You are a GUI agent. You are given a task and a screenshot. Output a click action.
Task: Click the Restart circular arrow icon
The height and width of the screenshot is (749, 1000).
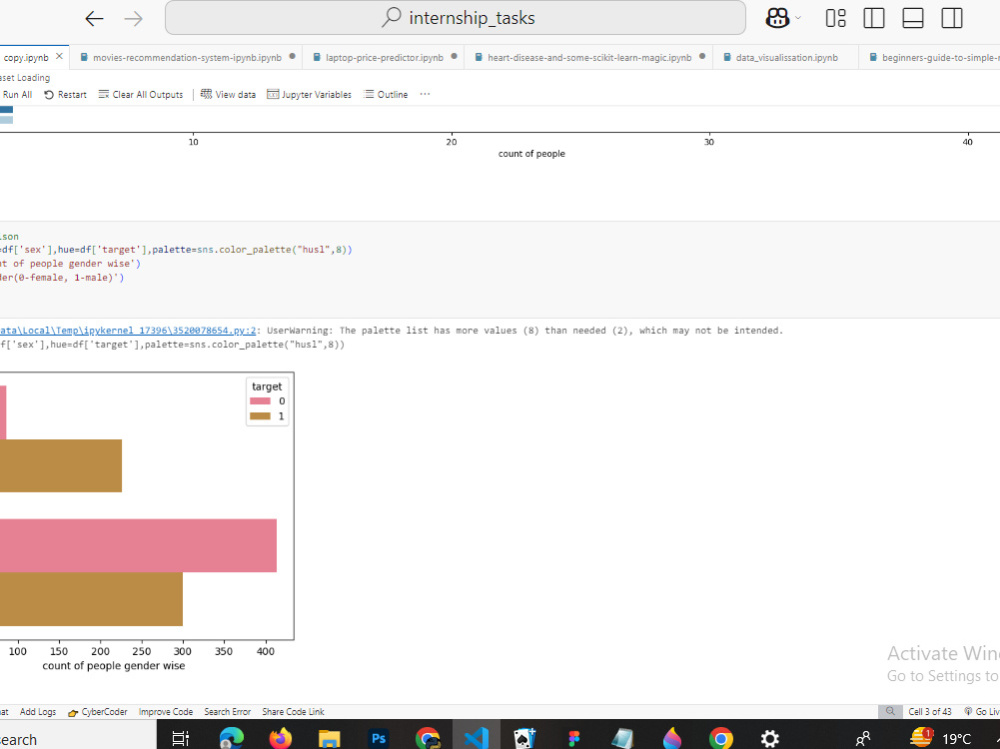tap(49, 94)
